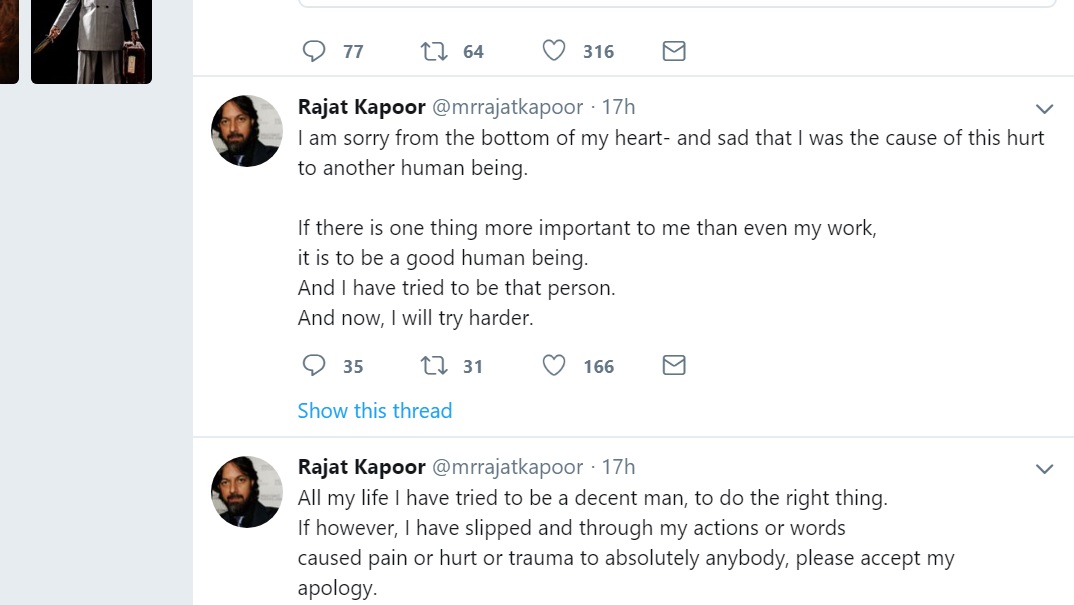Like the tweet with 316 likes
This screenshot has width=1074, height=605.
tap(554, 51)
